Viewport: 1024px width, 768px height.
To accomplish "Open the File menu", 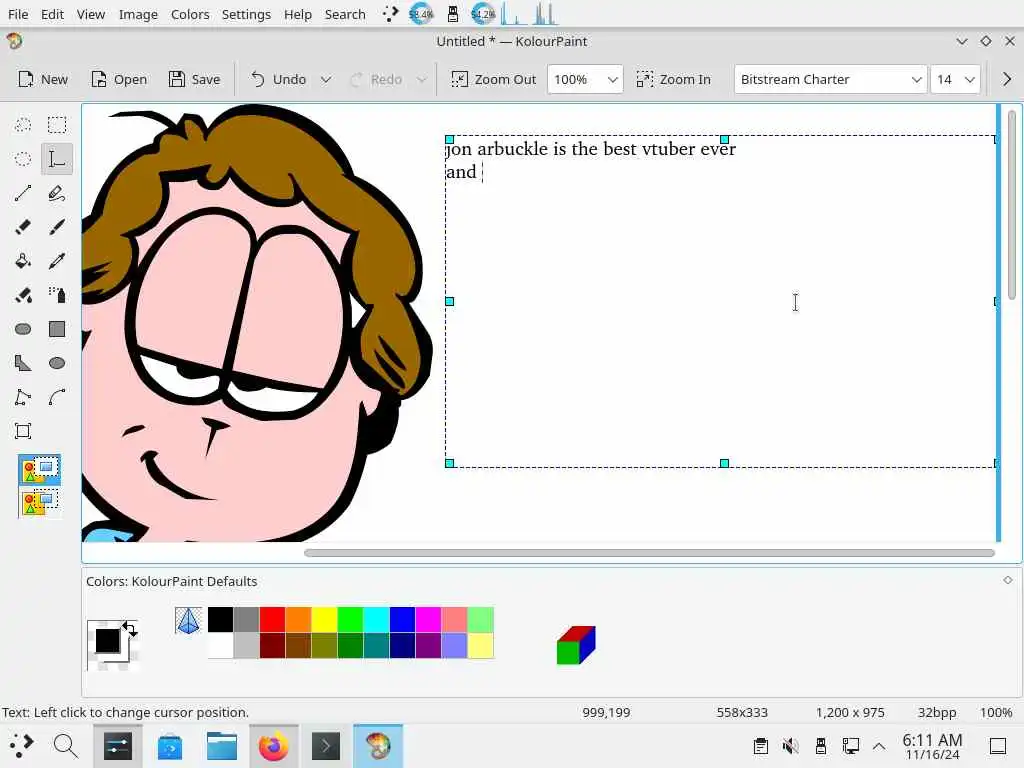I will [18, 14].
